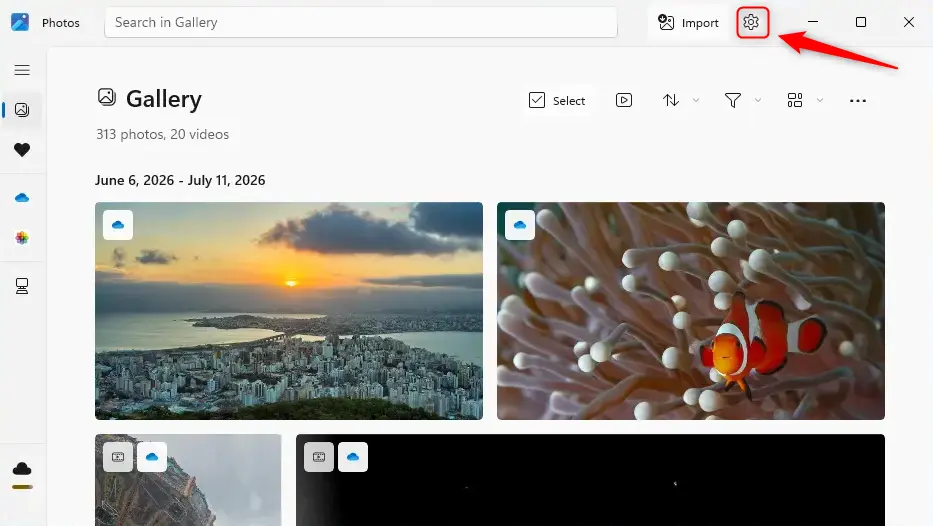The image size is (933, 526).
Task: Minimize the Photos window
Action: tap(813, 22)
